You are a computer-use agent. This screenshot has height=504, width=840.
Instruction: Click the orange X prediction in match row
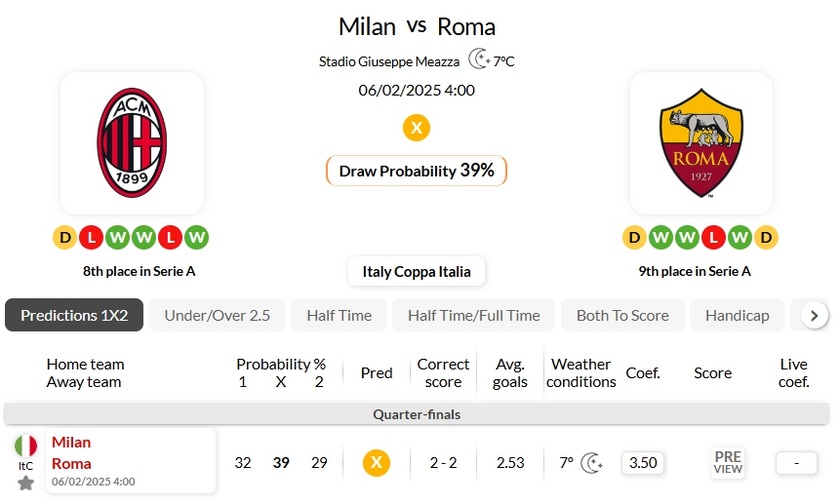pyautogui.click(x=376, y=462)
